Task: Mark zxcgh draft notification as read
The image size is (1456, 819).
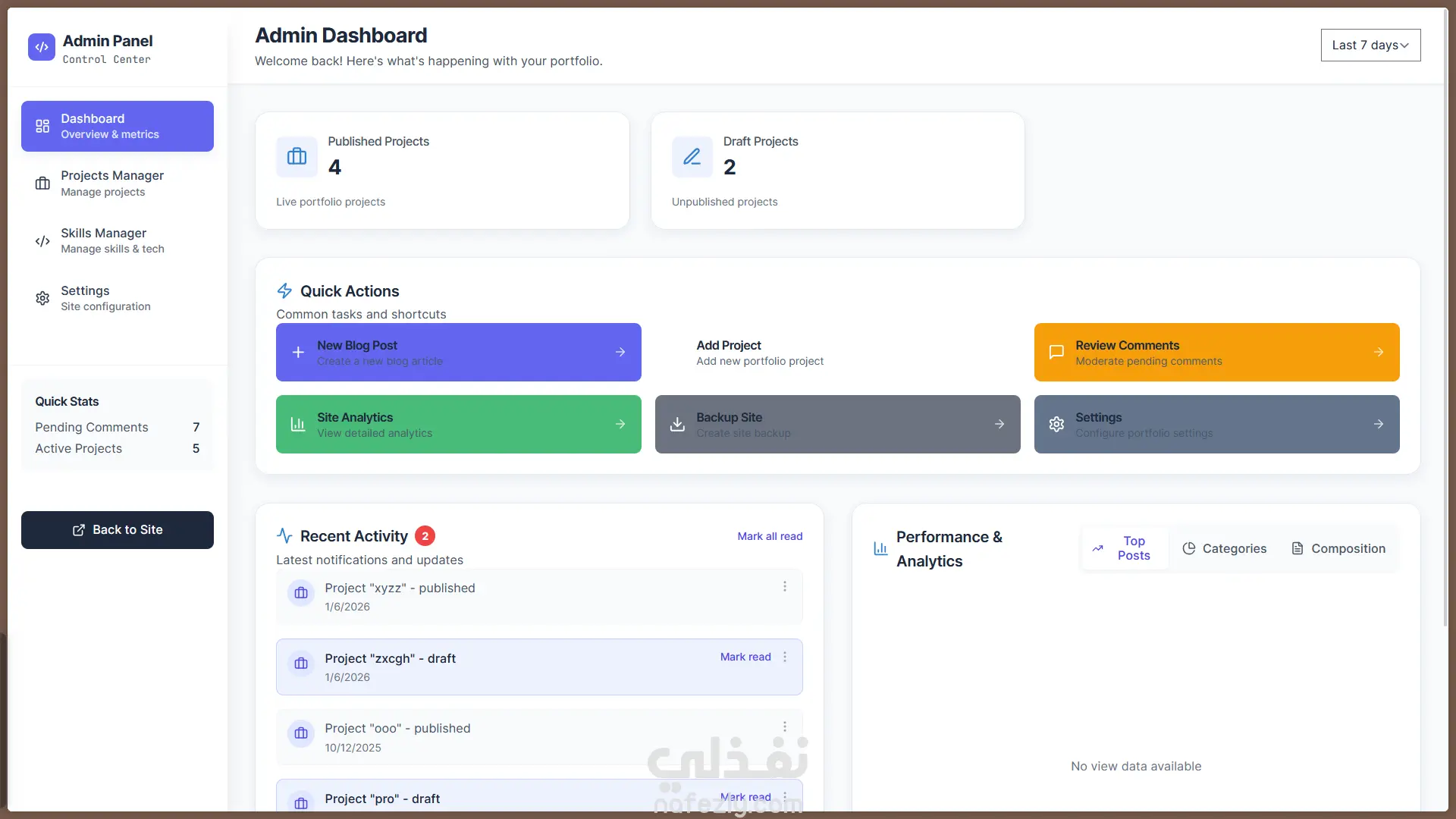Action: coord(745,657)
